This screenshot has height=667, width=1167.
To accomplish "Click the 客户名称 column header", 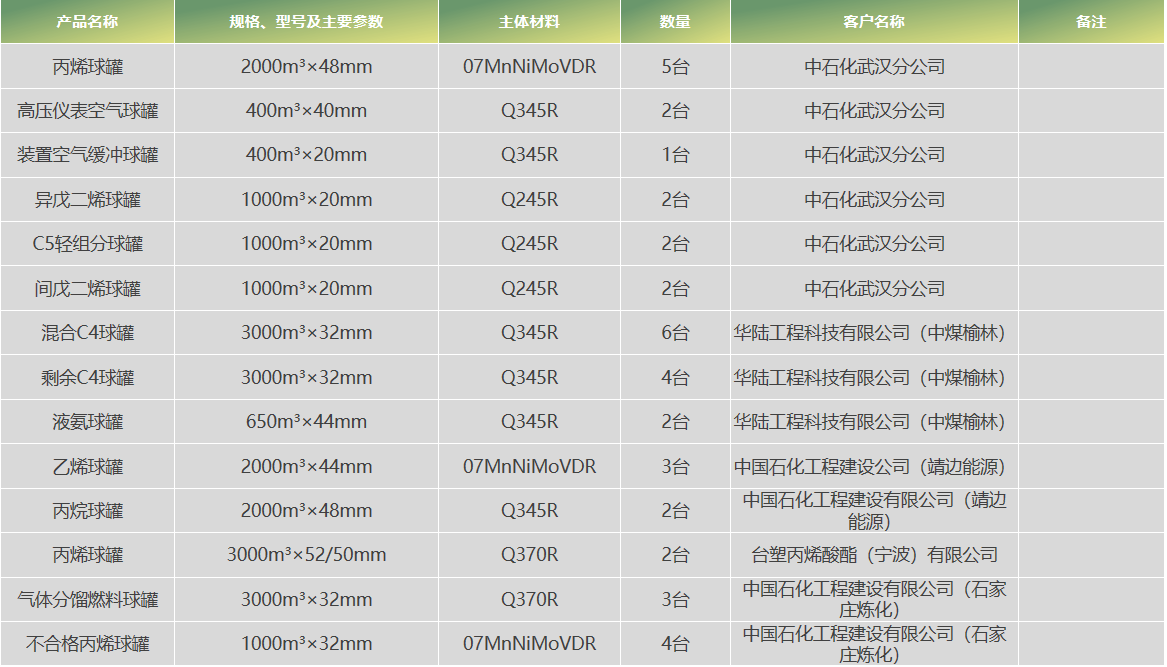I will (874, 21).
